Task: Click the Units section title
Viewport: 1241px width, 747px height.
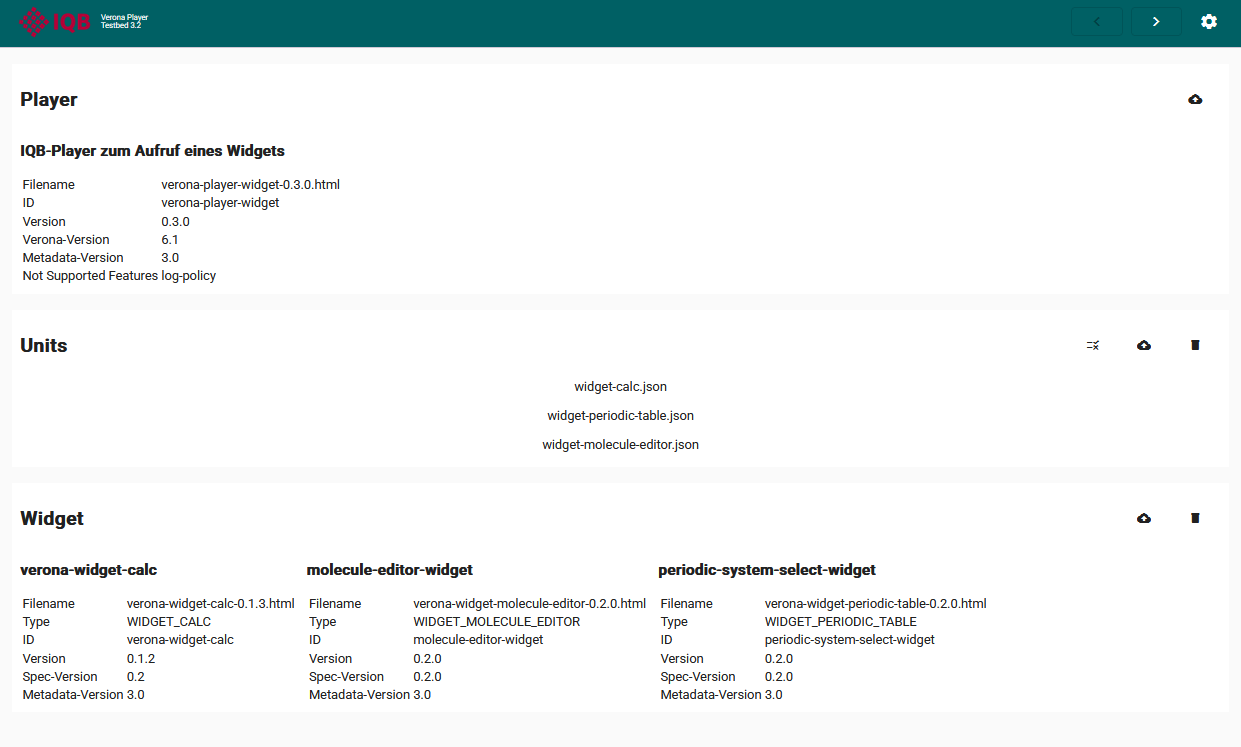Action: point(44,345)
